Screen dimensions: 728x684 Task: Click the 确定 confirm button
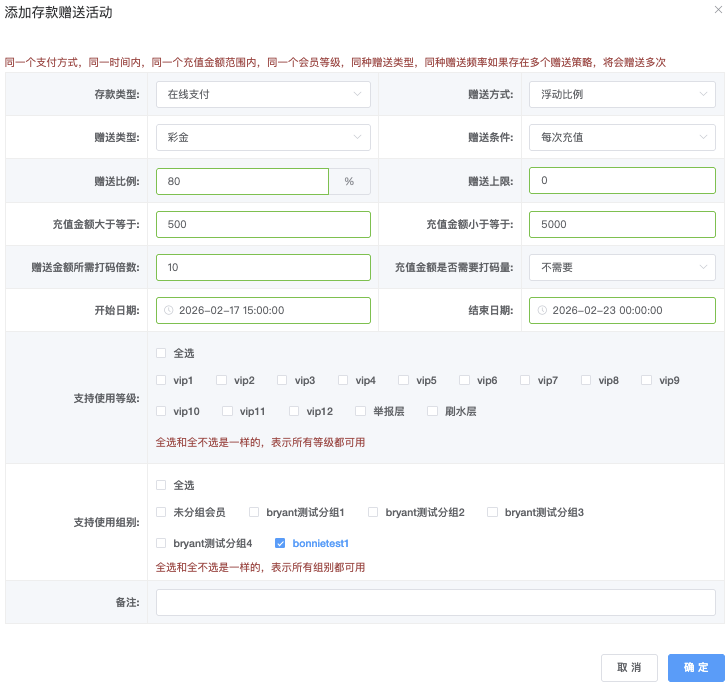click(696, 668)
